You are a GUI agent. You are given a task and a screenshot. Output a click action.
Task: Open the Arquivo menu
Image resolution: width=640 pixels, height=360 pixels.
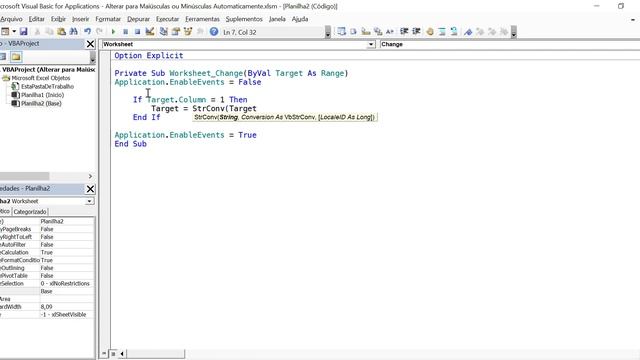11,19
